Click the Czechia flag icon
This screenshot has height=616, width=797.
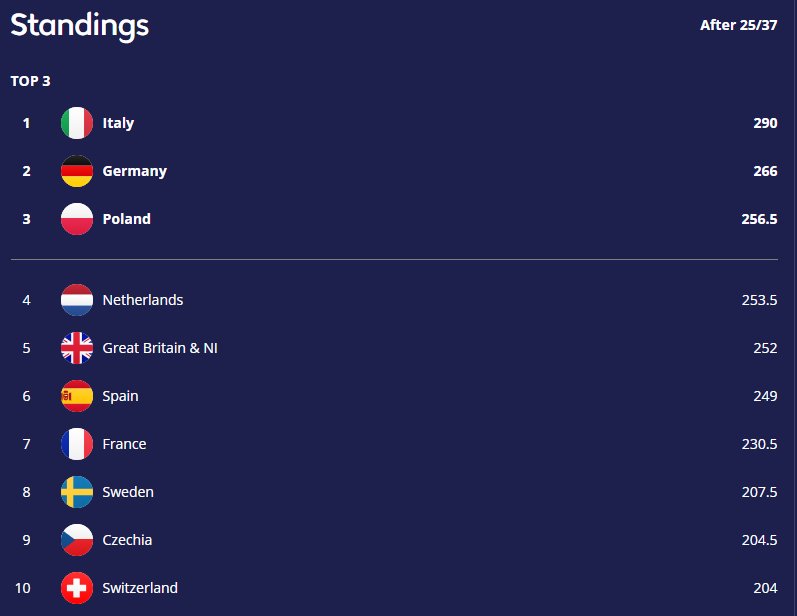click(x=77, y=540)
